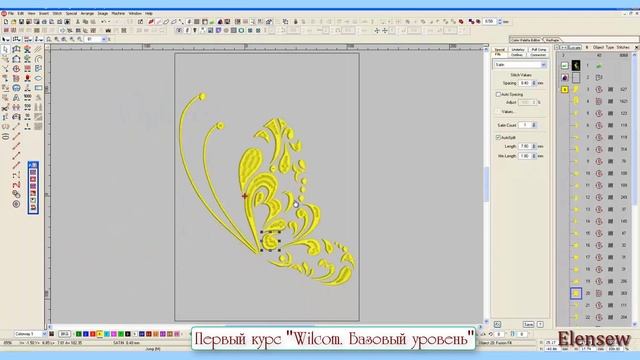Close the Color-Object List panel
Viewport: 640px width, 360px height.
click(x=636, y=48)
